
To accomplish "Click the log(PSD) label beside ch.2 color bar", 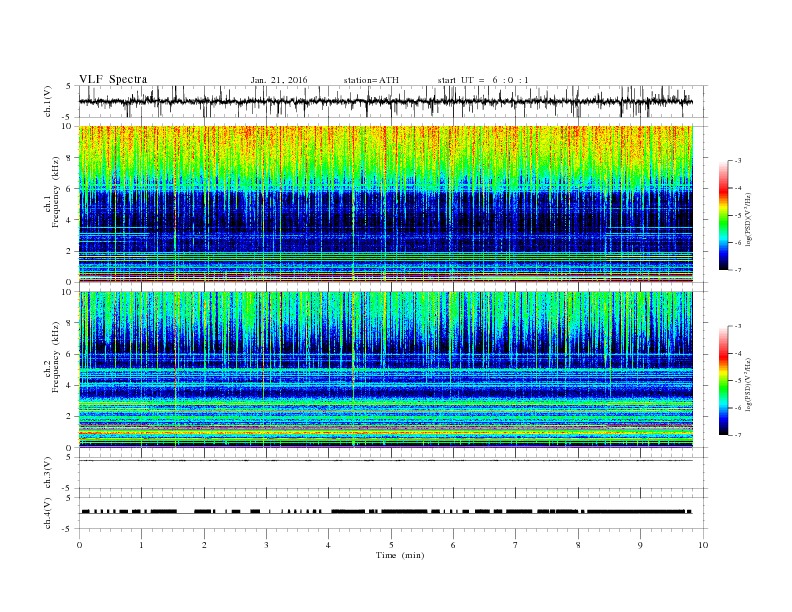I will (749, 384).
